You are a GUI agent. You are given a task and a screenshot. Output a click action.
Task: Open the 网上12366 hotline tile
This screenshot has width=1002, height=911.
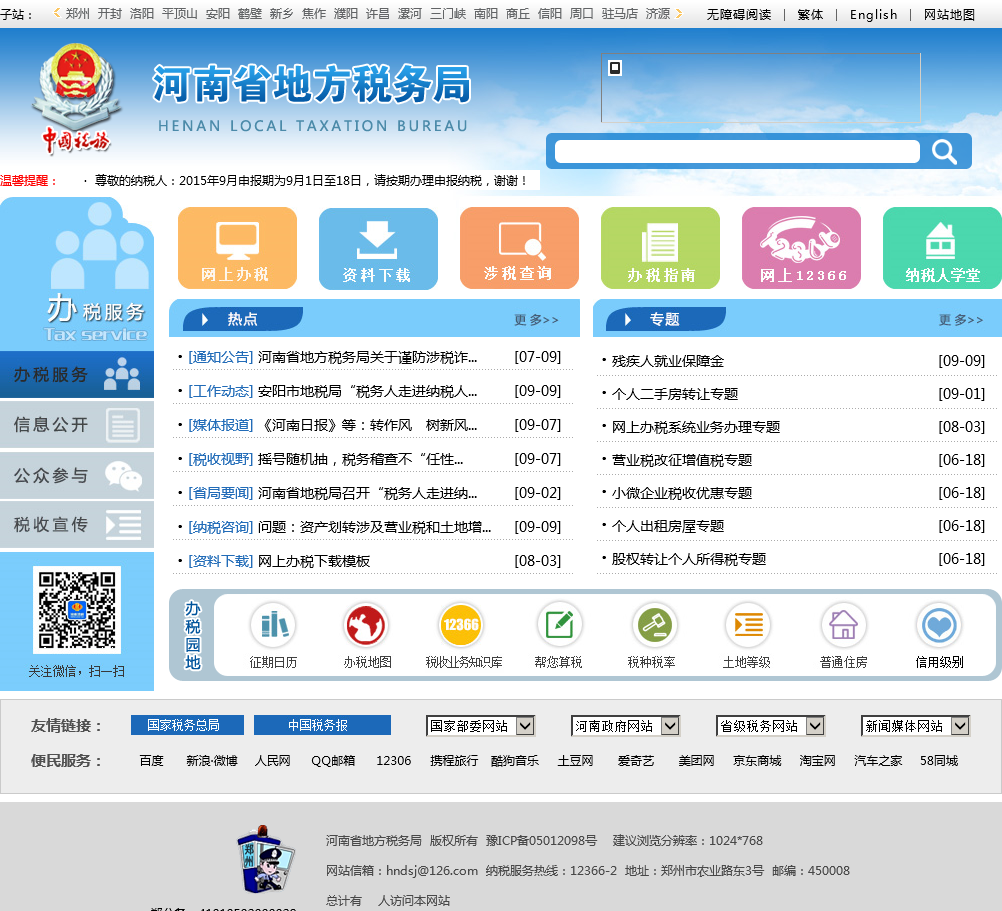(801, 248)
